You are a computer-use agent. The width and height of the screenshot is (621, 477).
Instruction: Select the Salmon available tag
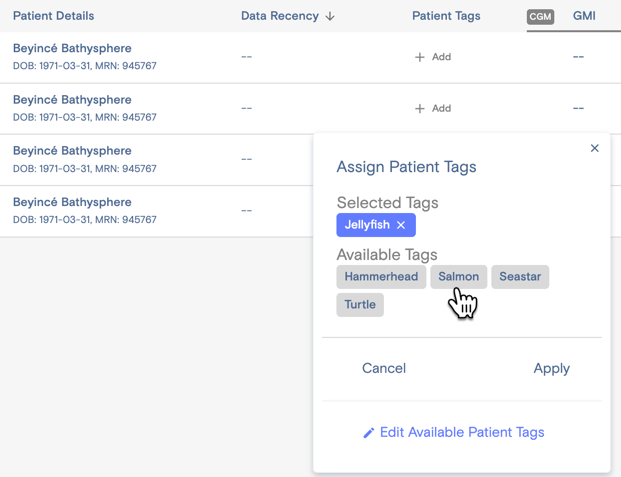coord(459,277)
